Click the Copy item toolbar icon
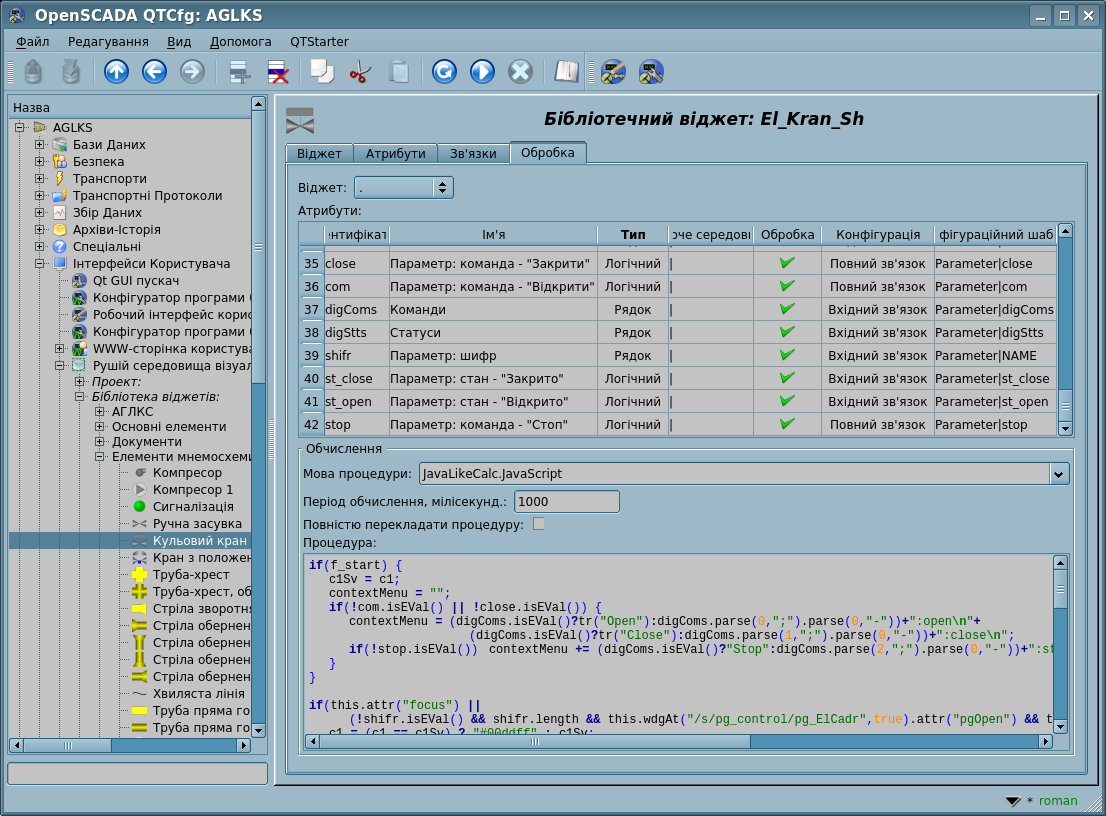1106x816 pixels. [x=322, y=72]
